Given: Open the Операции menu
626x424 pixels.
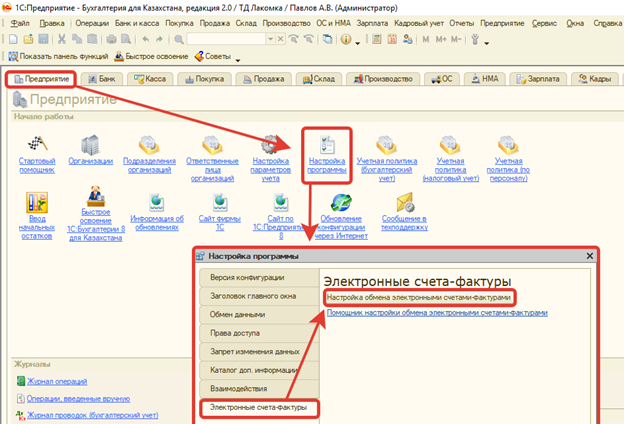Looking at the screenshot, I should (x=92, y=23).
